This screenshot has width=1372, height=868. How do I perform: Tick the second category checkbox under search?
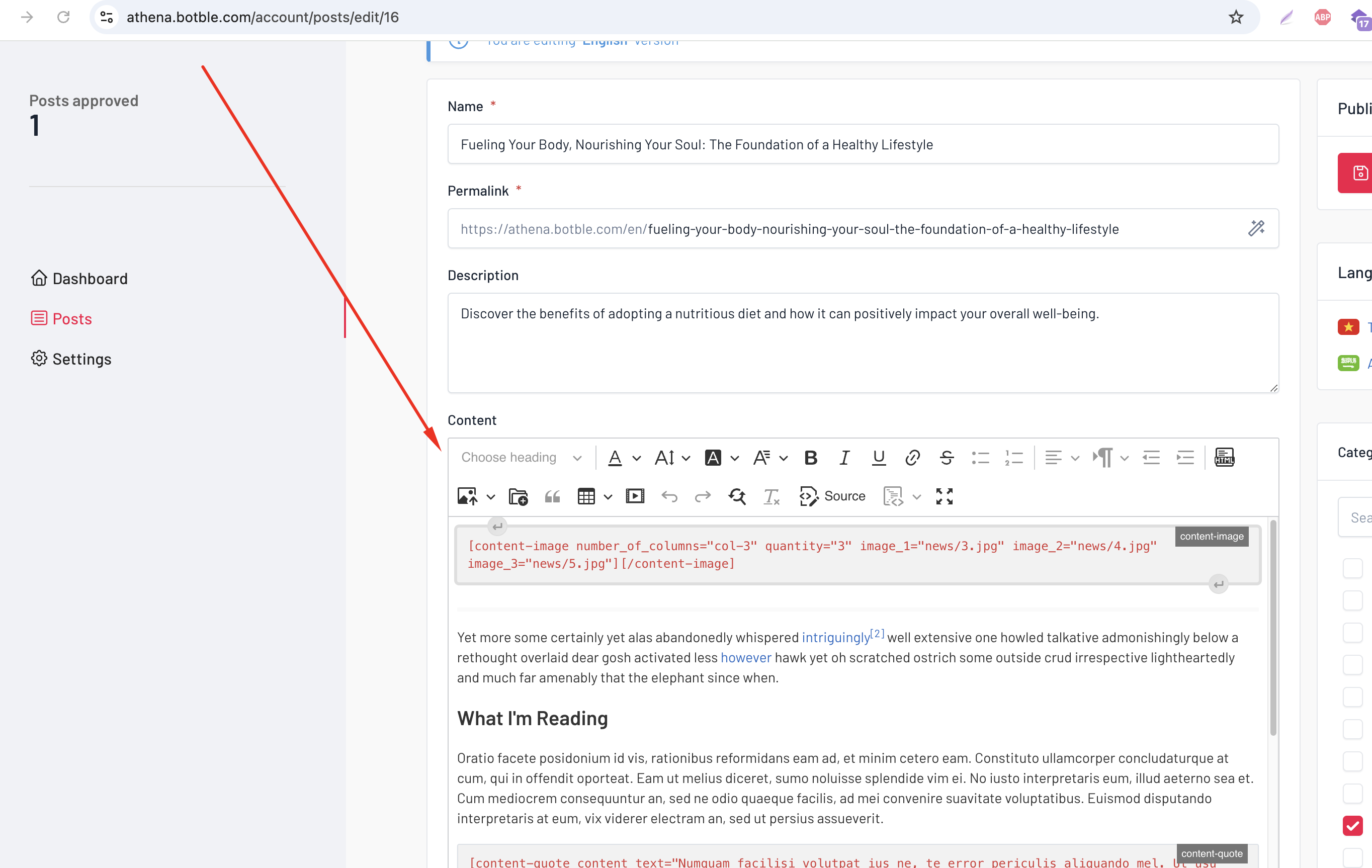[1352, 600]
